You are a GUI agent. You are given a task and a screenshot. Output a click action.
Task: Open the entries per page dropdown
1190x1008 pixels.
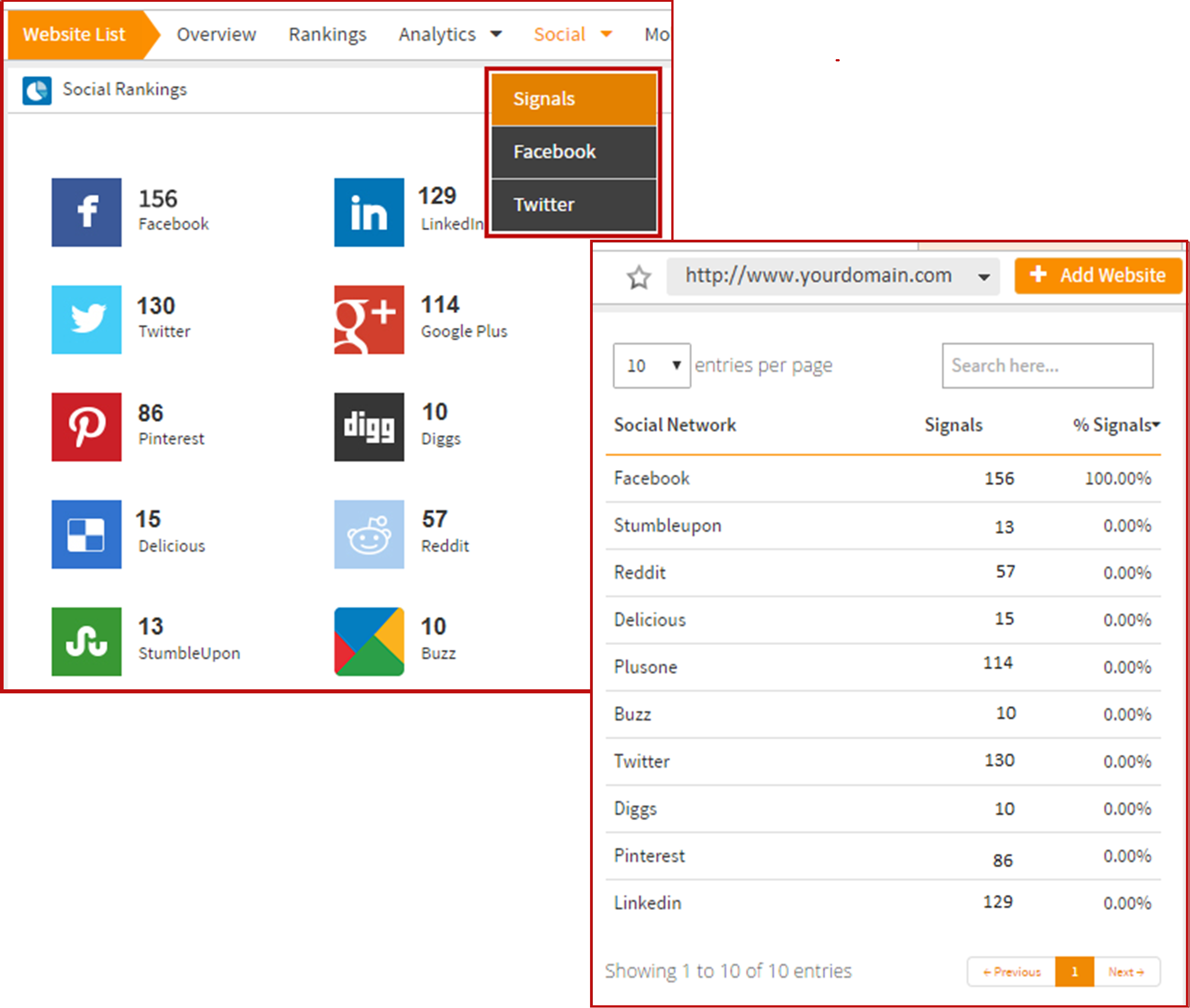coord(651,366)
